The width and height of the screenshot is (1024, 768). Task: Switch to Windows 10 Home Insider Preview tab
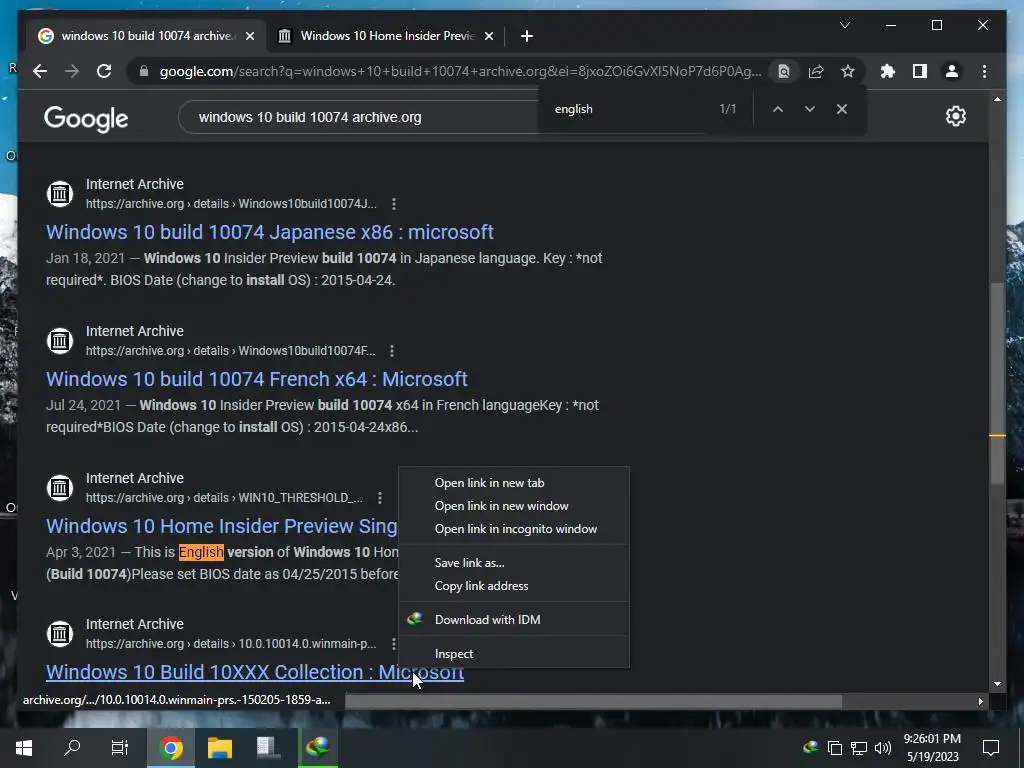point(385,36)
